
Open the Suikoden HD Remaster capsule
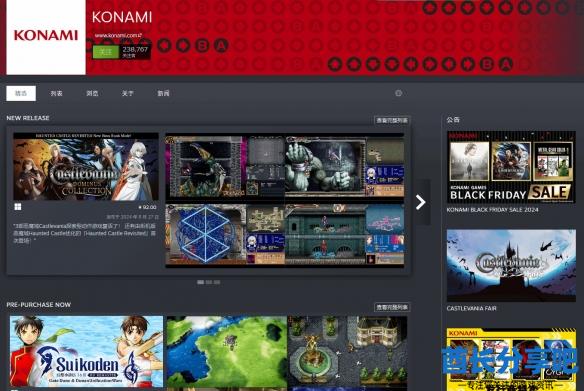point(86,352)
